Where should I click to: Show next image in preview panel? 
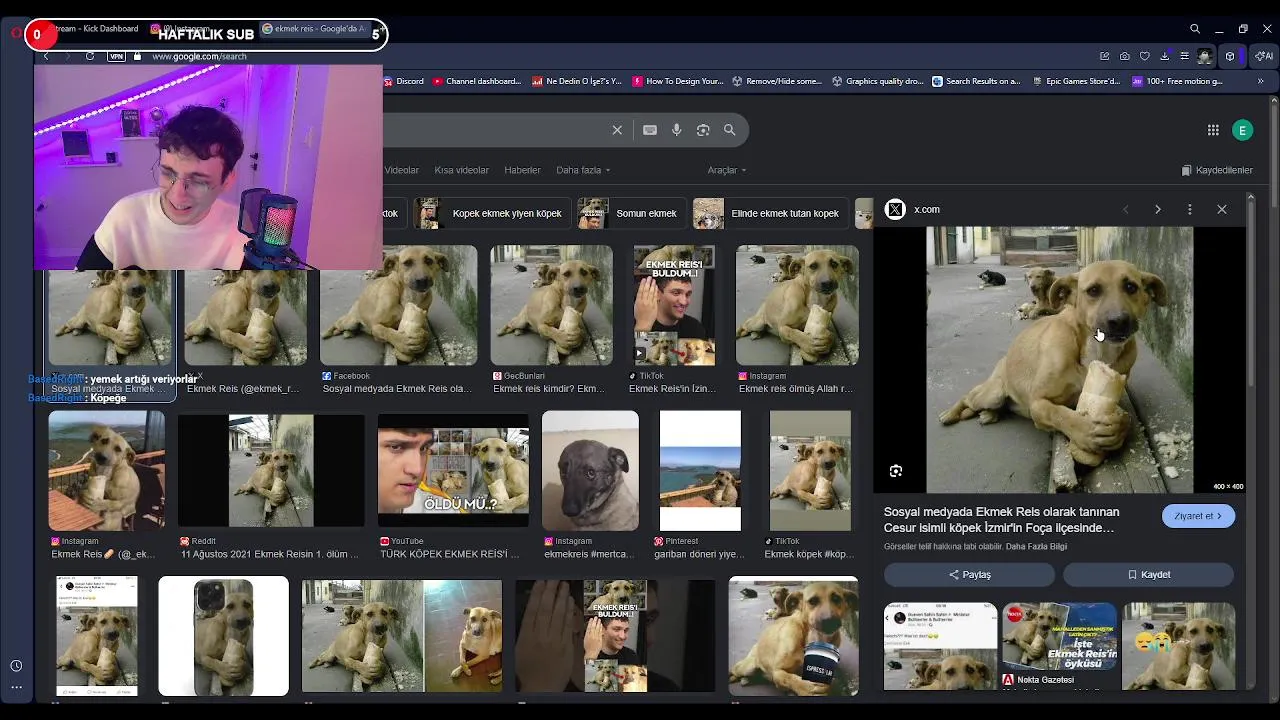point(1158,209)
